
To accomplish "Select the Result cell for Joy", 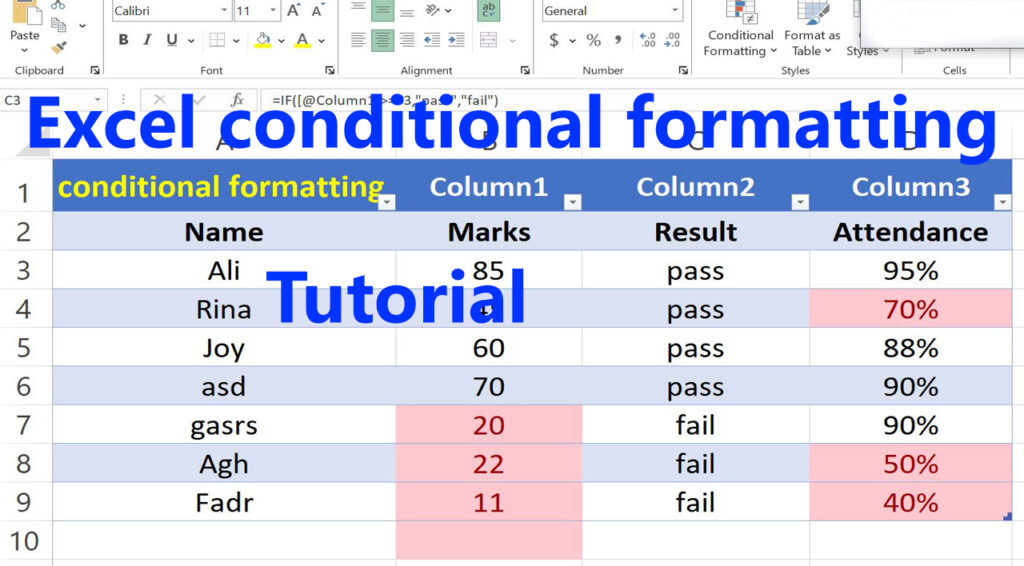I will (696, 348).
